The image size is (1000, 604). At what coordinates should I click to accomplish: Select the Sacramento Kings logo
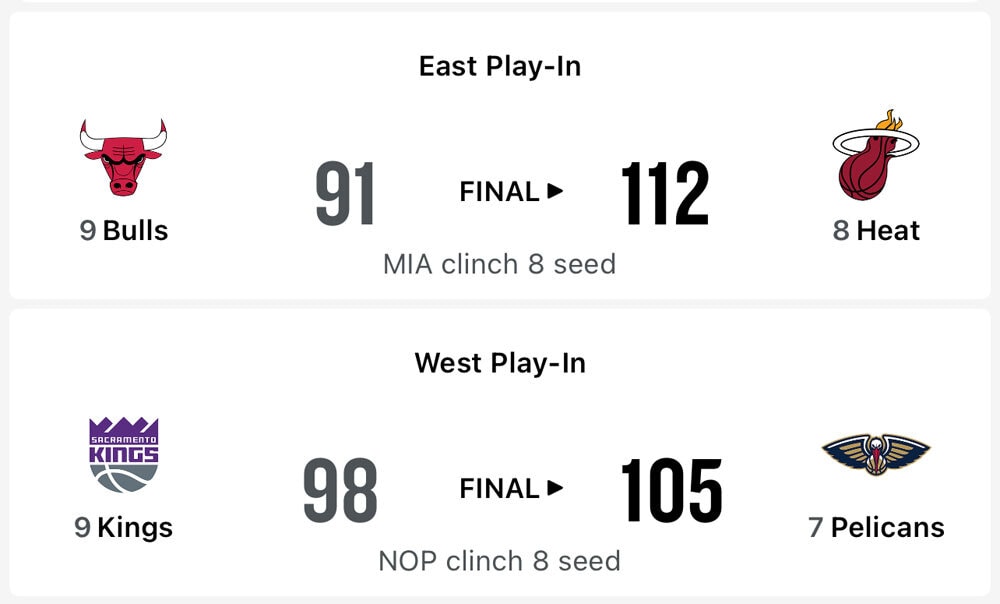[x=124, y=454]
